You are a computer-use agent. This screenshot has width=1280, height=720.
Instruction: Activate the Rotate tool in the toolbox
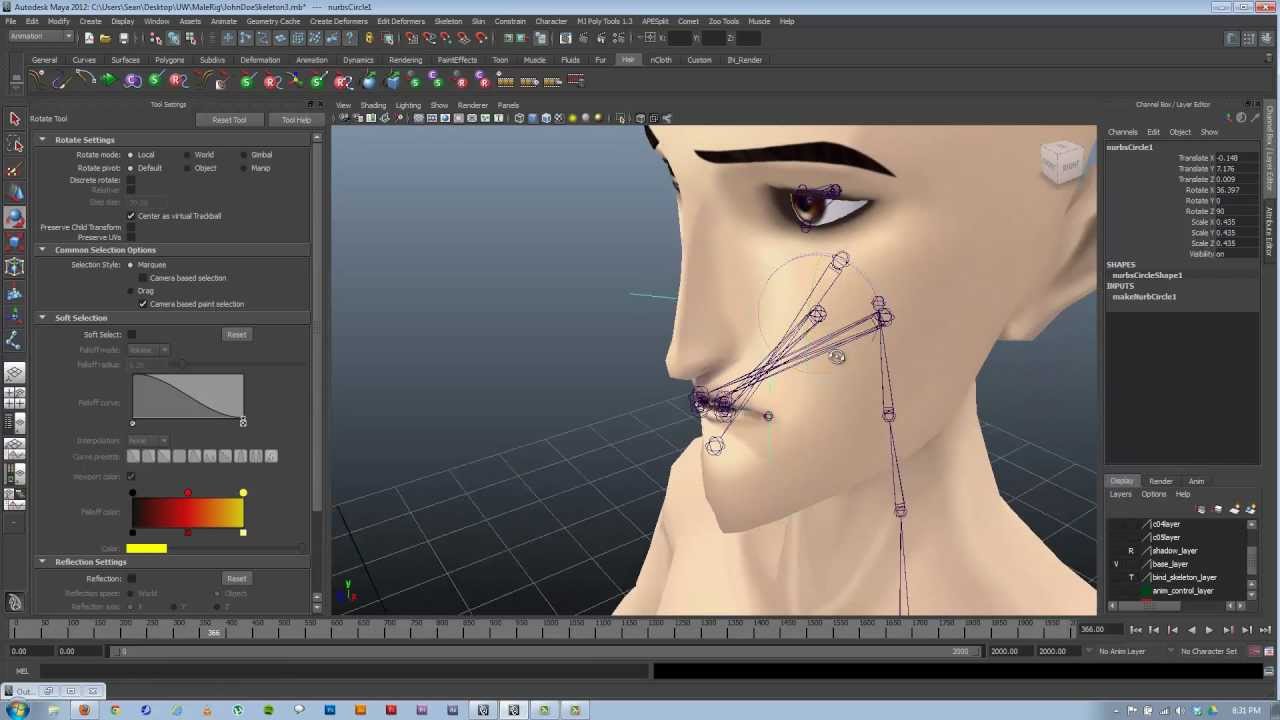pyautogui.click(x=14, y=218)
